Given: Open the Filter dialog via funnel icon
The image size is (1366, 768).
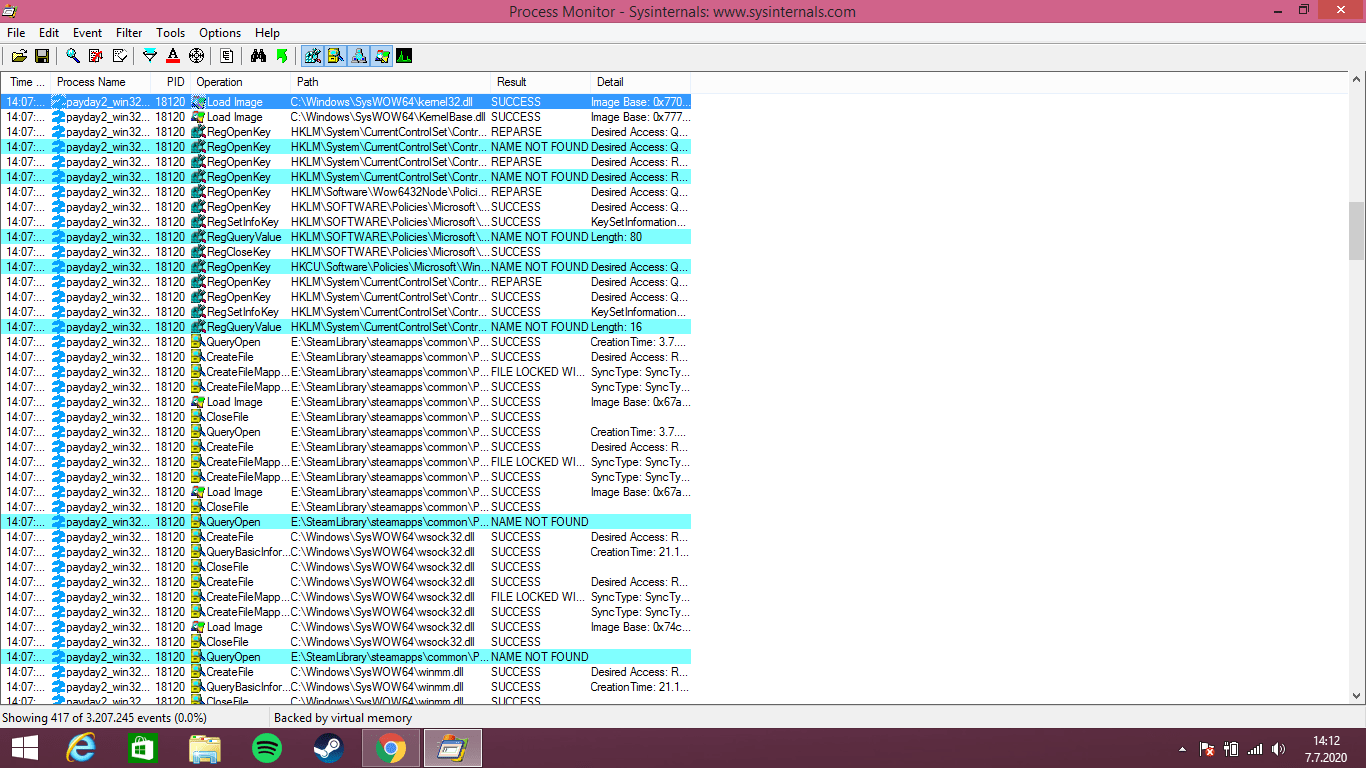Looking at the screenshot, I should [x=150, y=56].
